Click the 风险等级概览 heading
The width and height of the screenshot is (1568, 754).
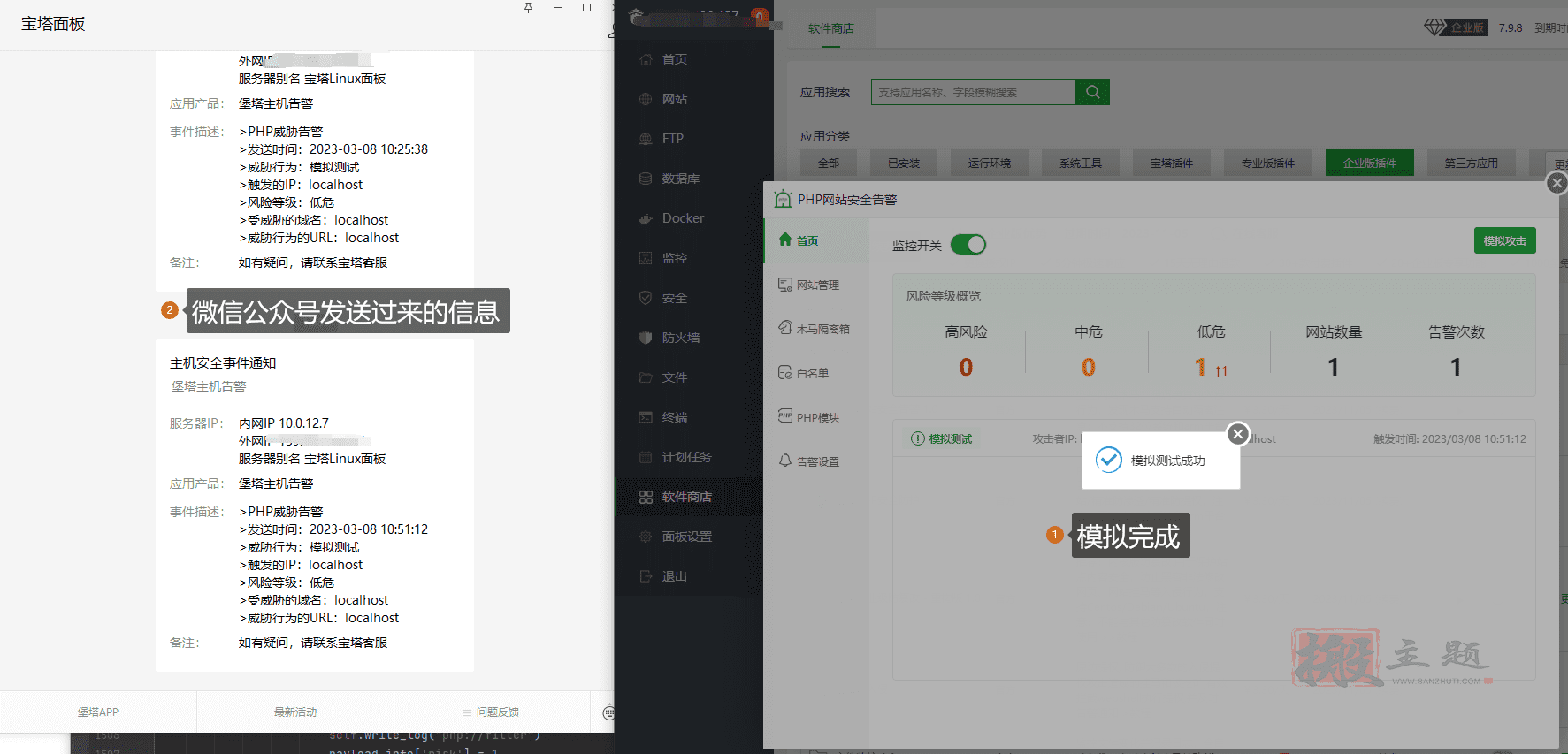tap(944, 296)
